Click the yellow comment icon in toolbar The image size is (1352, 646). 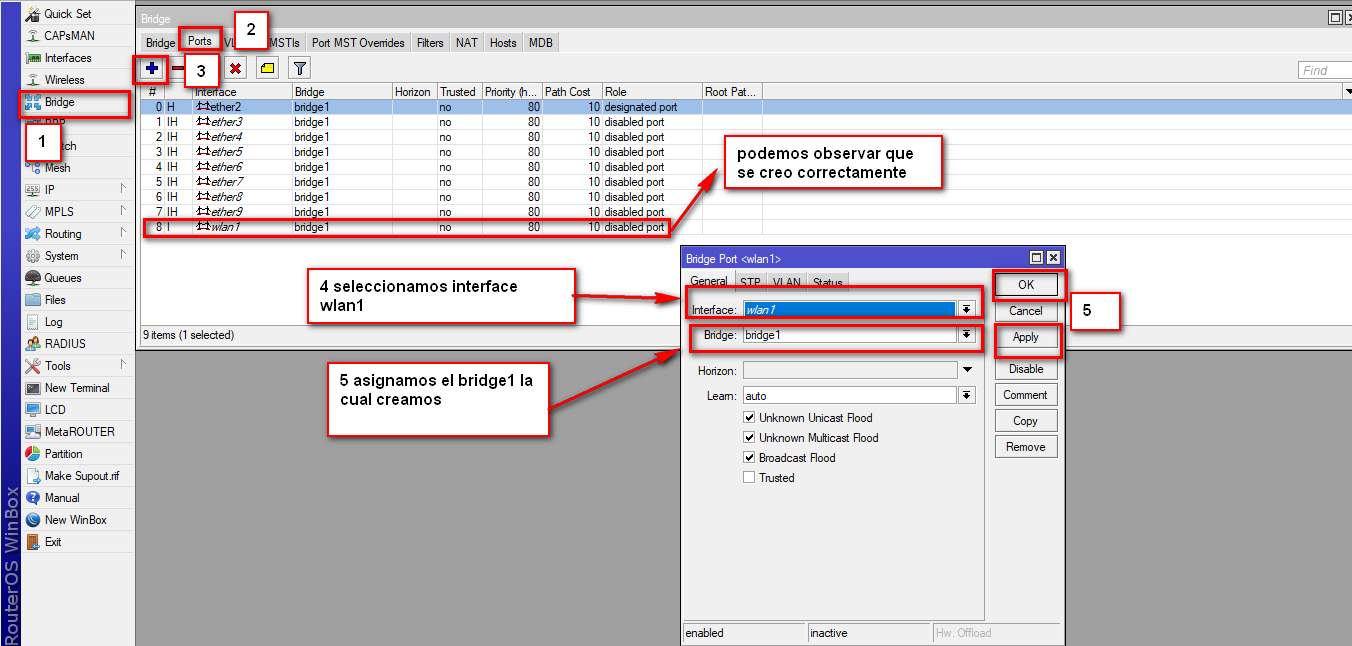[267, 68]
